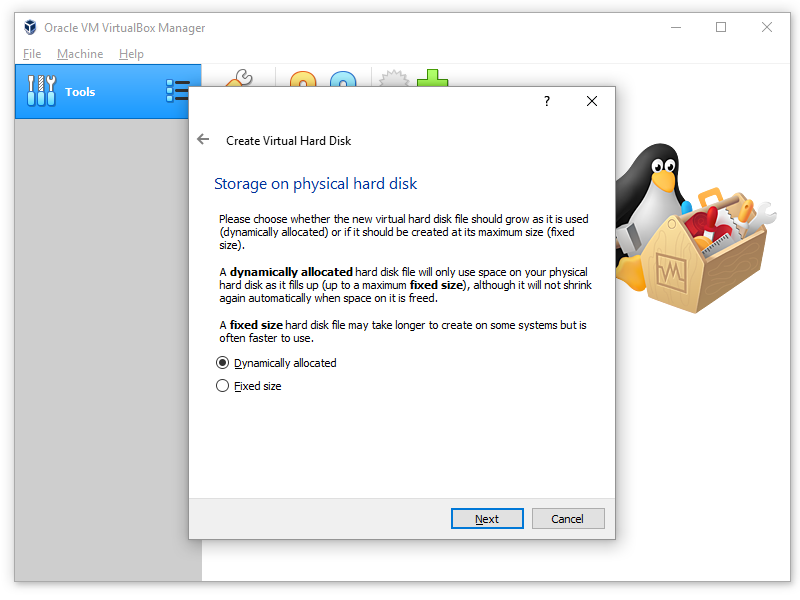The image size is (800, 600).
Task: Click the Export appliance toolbar icon
Action: click(x=343, y=79)
